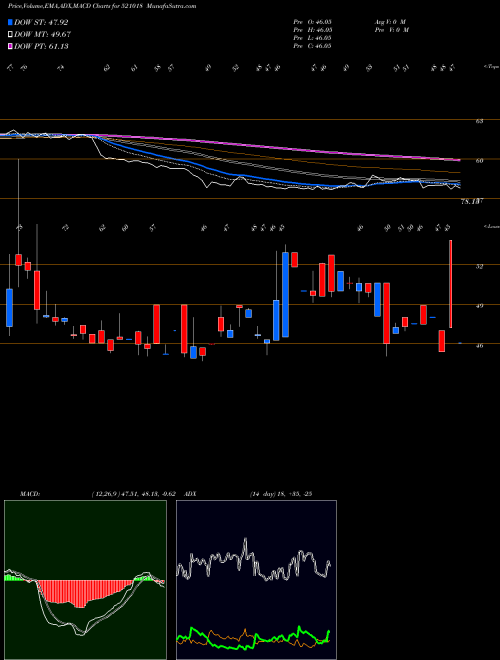Click the chart title mentioning MunafaSutra.com
Viewport: 500px width, 660px height.
tap(102, 6)
